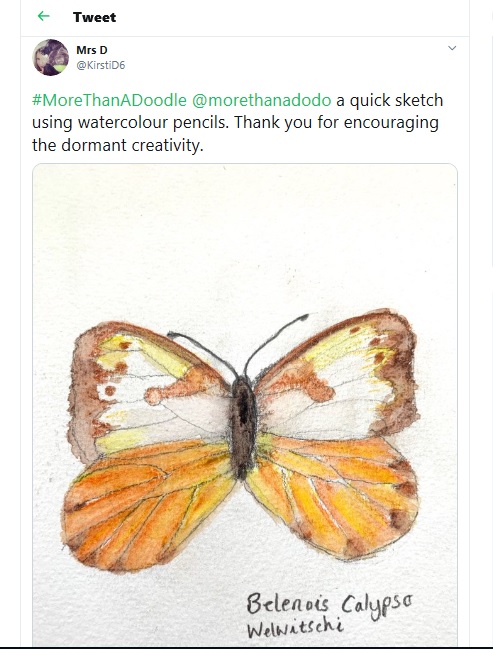Click the yellow lower right wing

(333, 495)
